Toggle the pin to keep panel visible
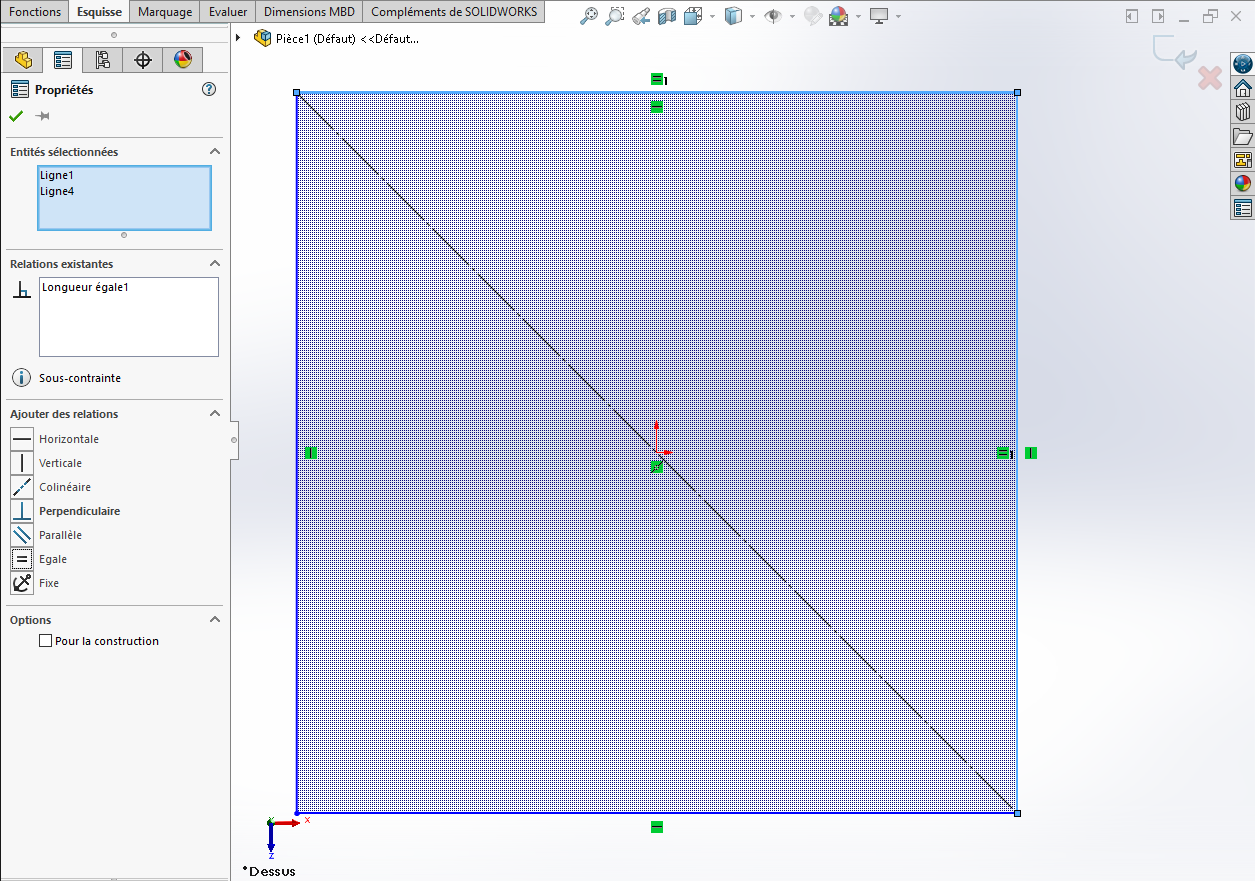Viewport: 1255px width, 881px height. tap(43, 116)
